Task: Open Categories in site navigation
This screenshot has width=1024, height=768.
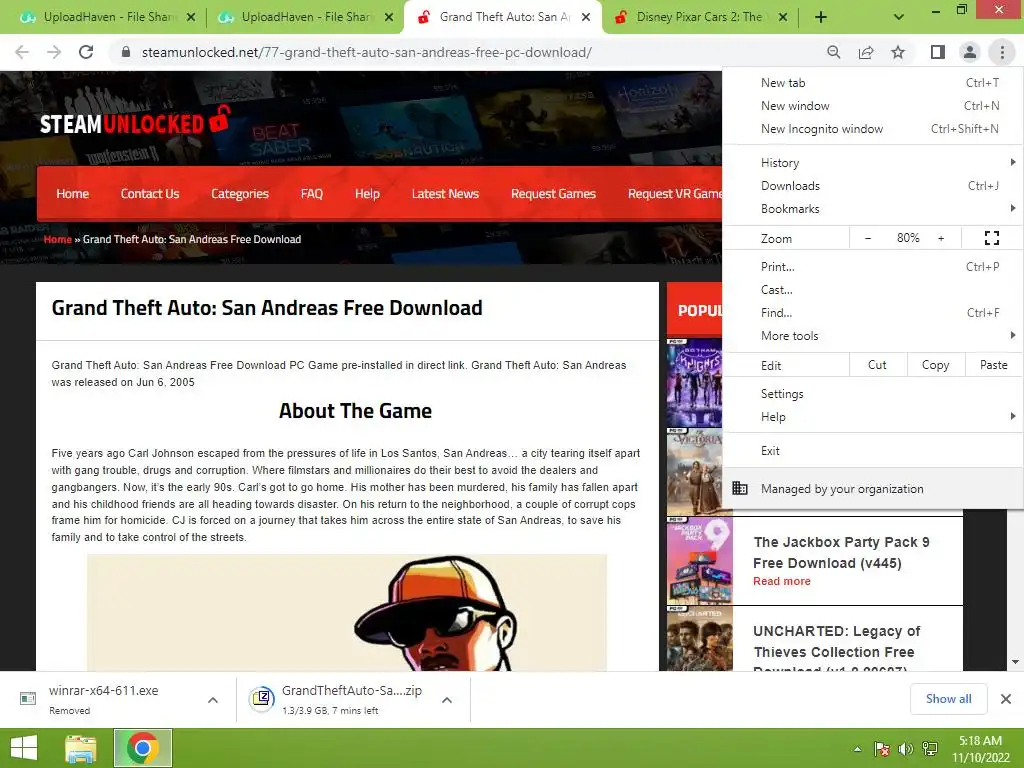Action: (x=240, y=193)
